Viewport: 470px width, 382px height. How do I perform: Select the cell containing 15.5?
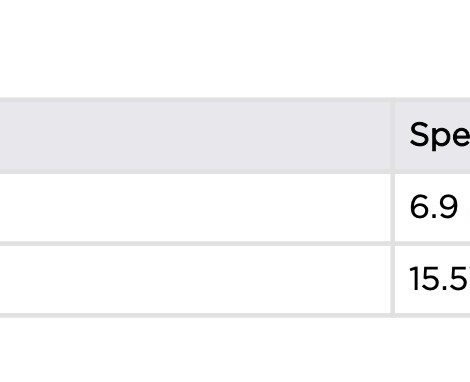433,279
